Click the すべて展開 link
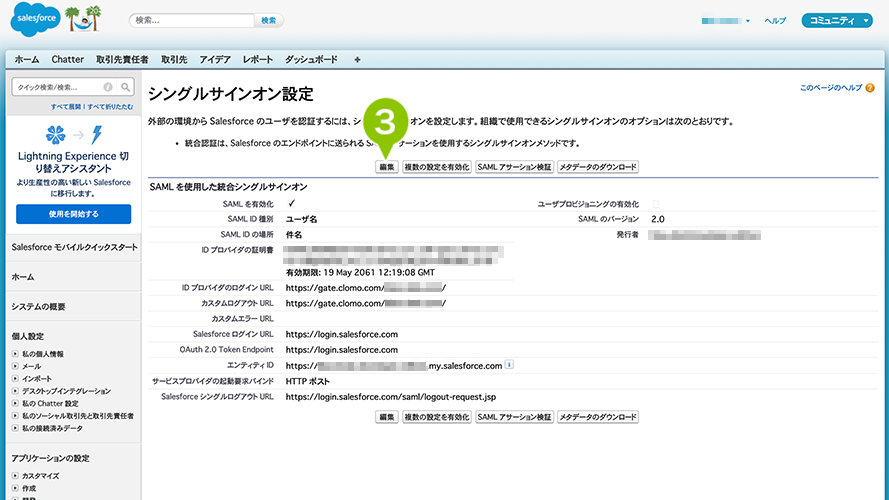Screen dimensions: 889x500 66,107
